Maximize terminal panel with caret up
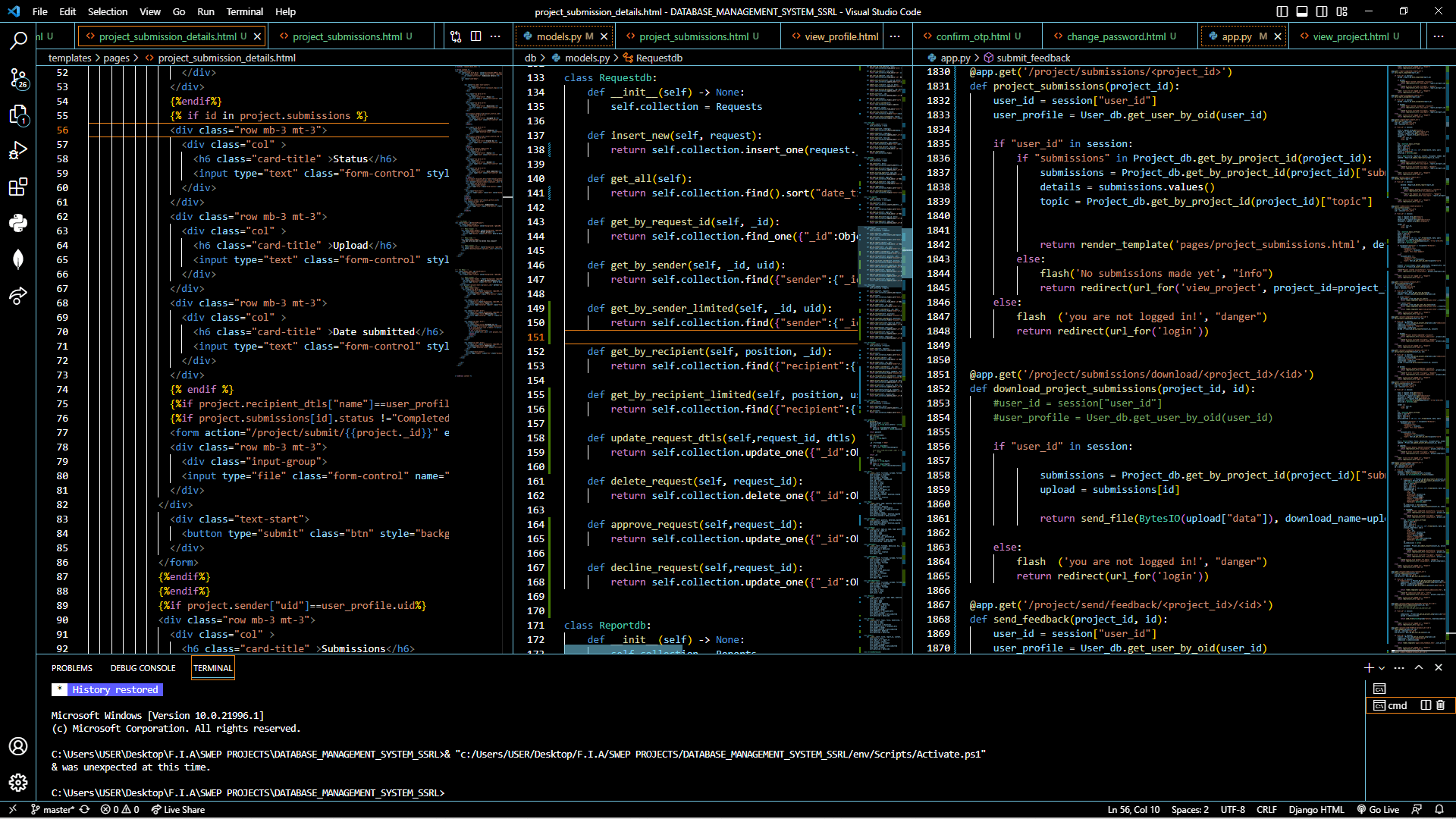The image size is (1456, 819). [x=1419, y=667]
